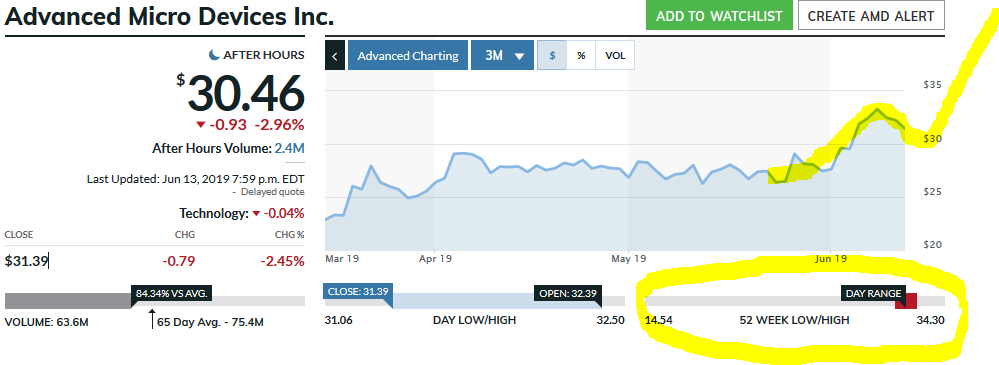Click the Jun 19 label on chart axis
This screenshot has width=999, height=365.
pos(831,259)
